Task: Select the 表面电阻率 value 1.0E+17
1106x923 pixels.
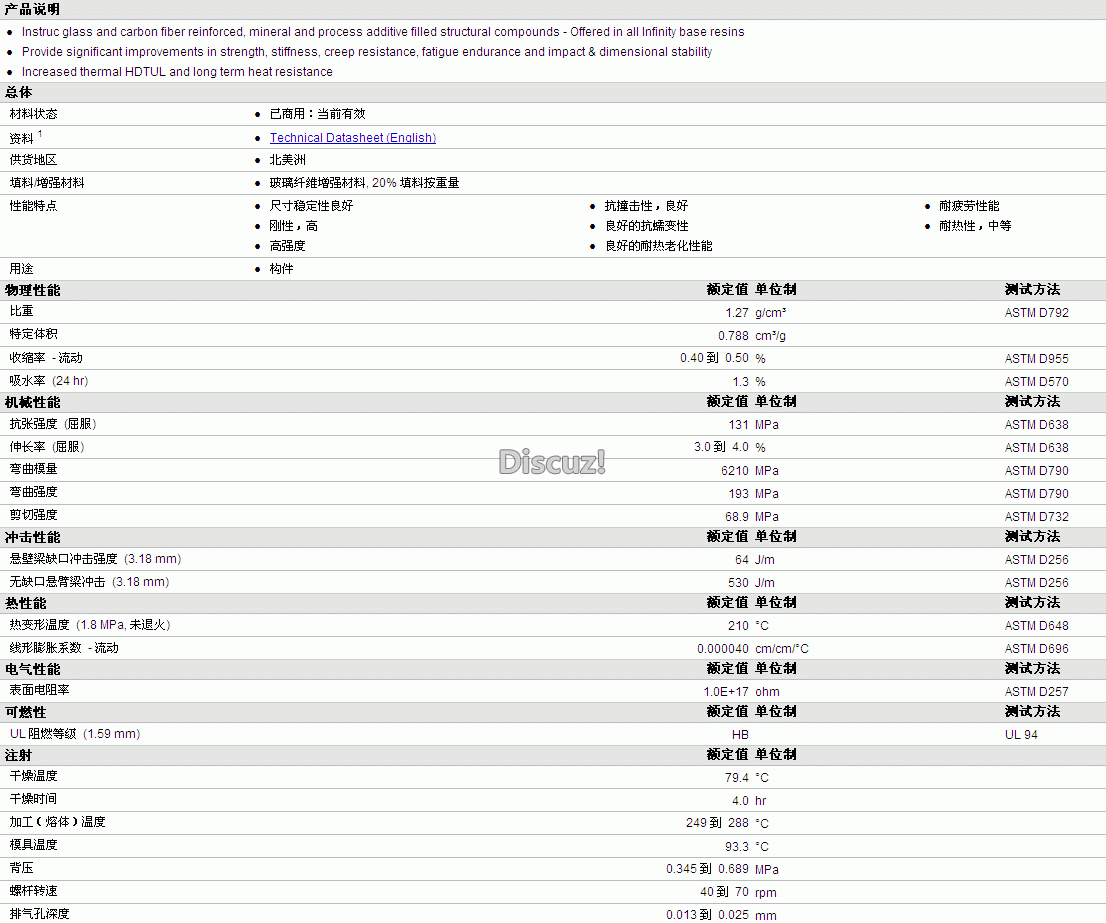Action: pos(726,692)
